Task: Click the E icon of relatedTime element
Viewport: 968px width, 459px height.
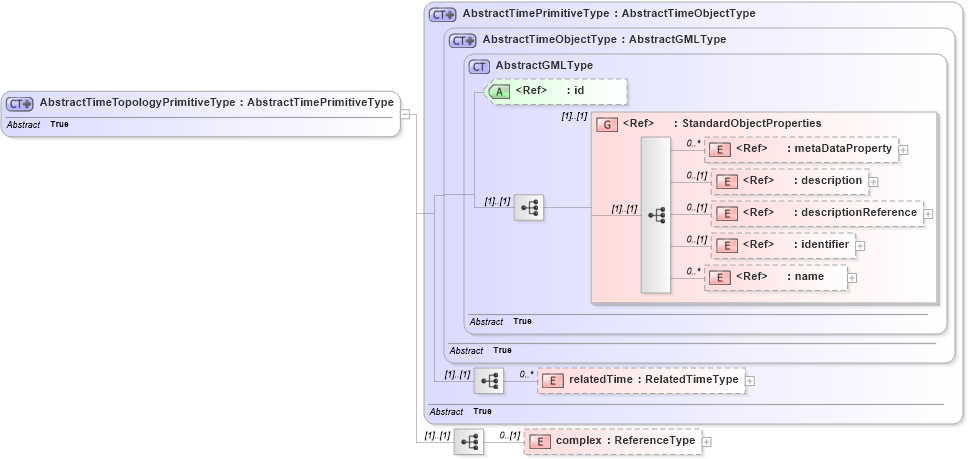Action: click(553, 381)
